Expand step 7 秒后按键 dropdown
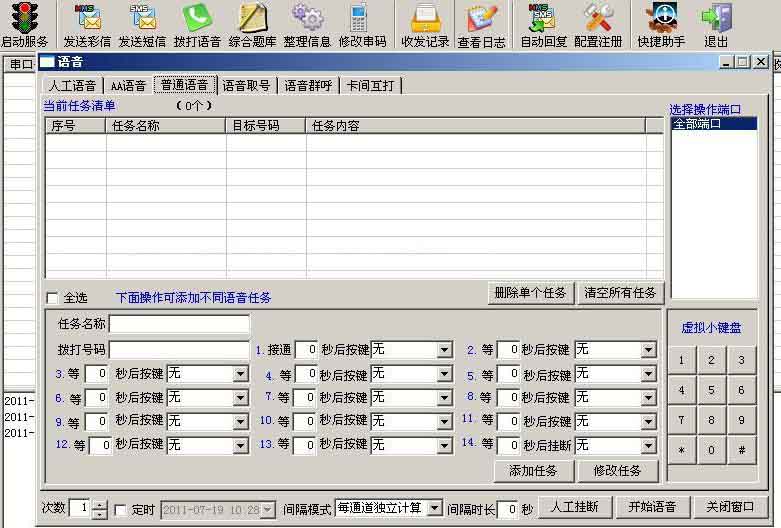781x528 pixels. pos(445,397)
